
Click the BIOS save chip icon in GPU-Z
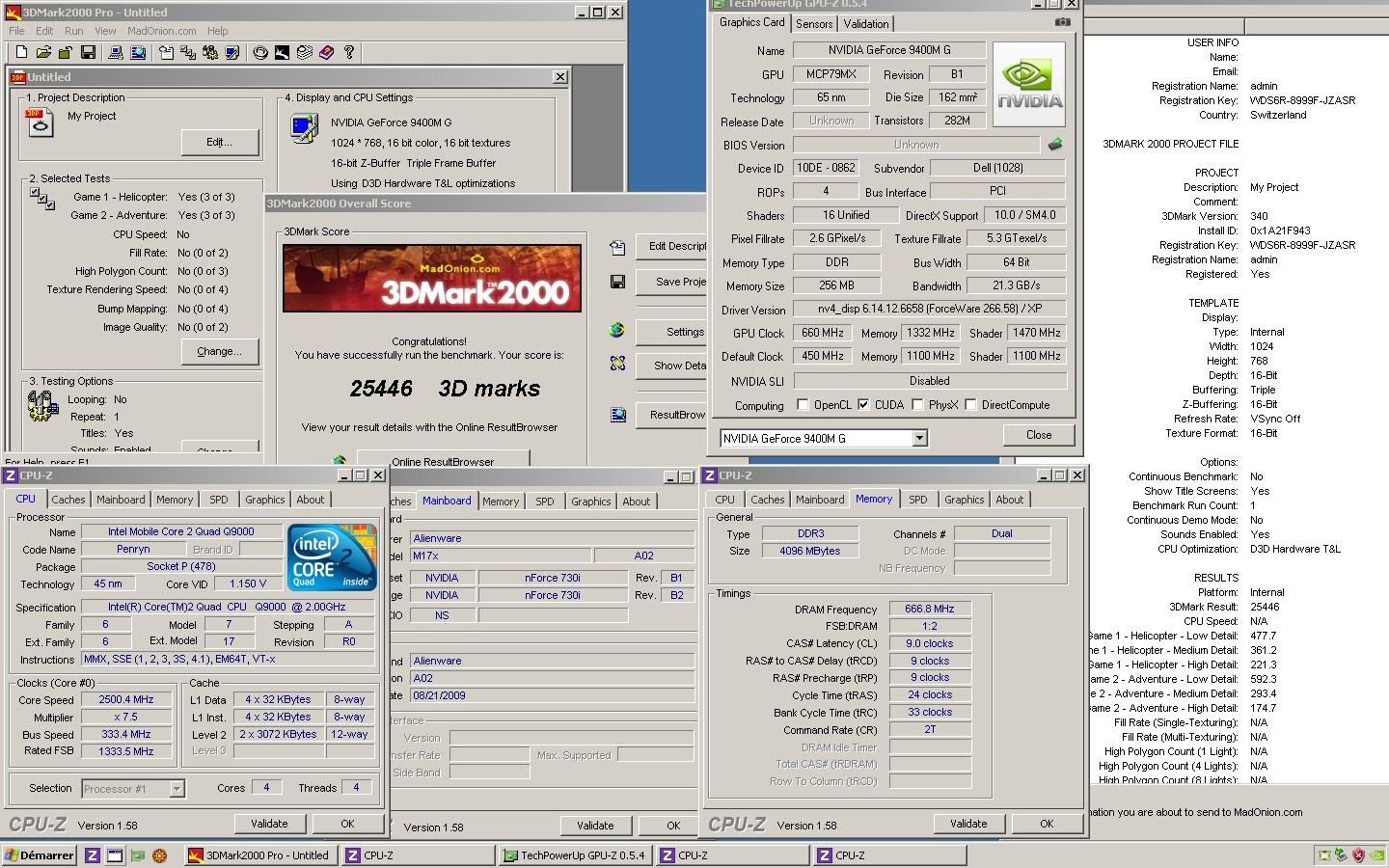click(x=1055, y=144)
